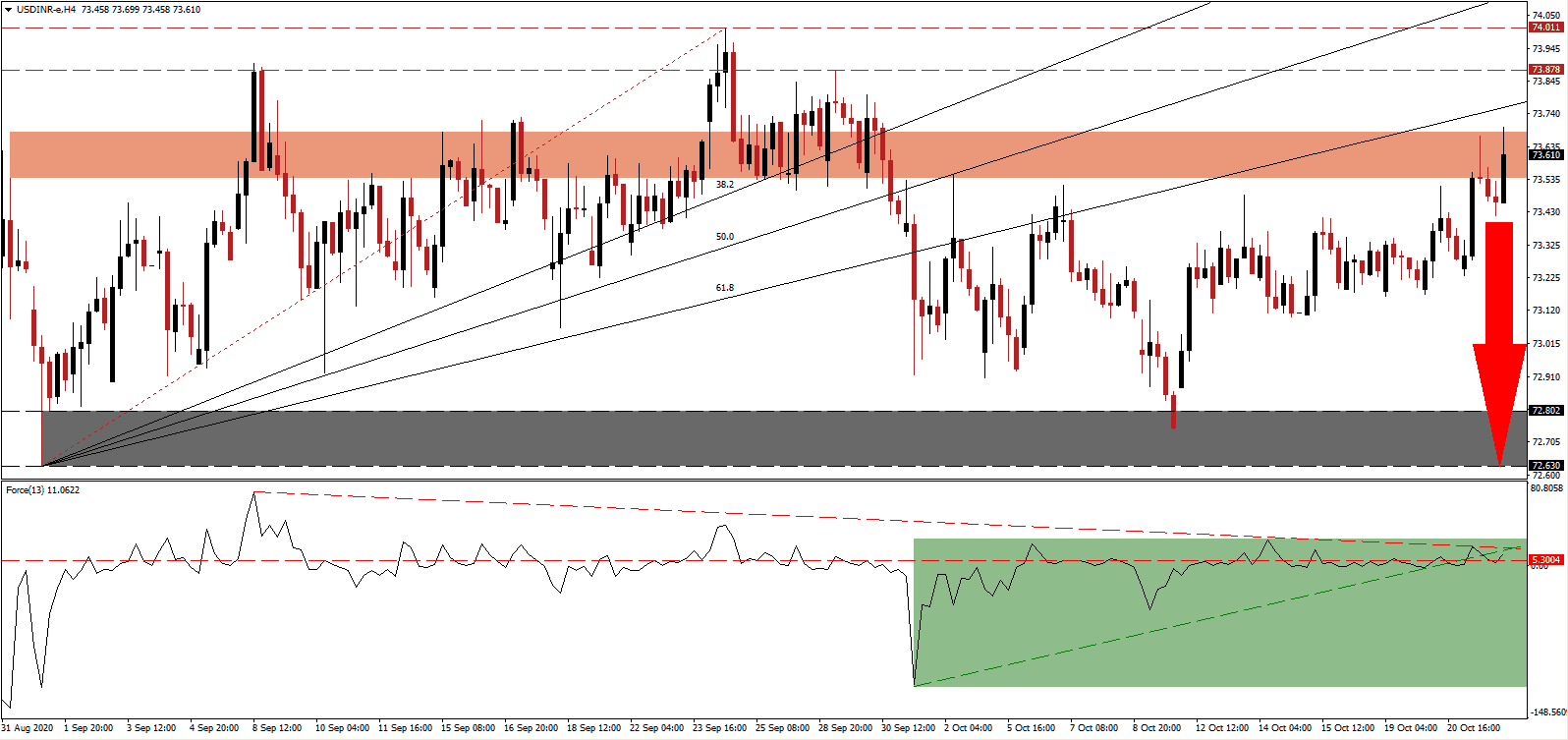Click the 8 Sep 12:00 time label
Image resolution: width=1568 pixels, height=740 pixels.
pyautogui.click(x=277, y=728)
